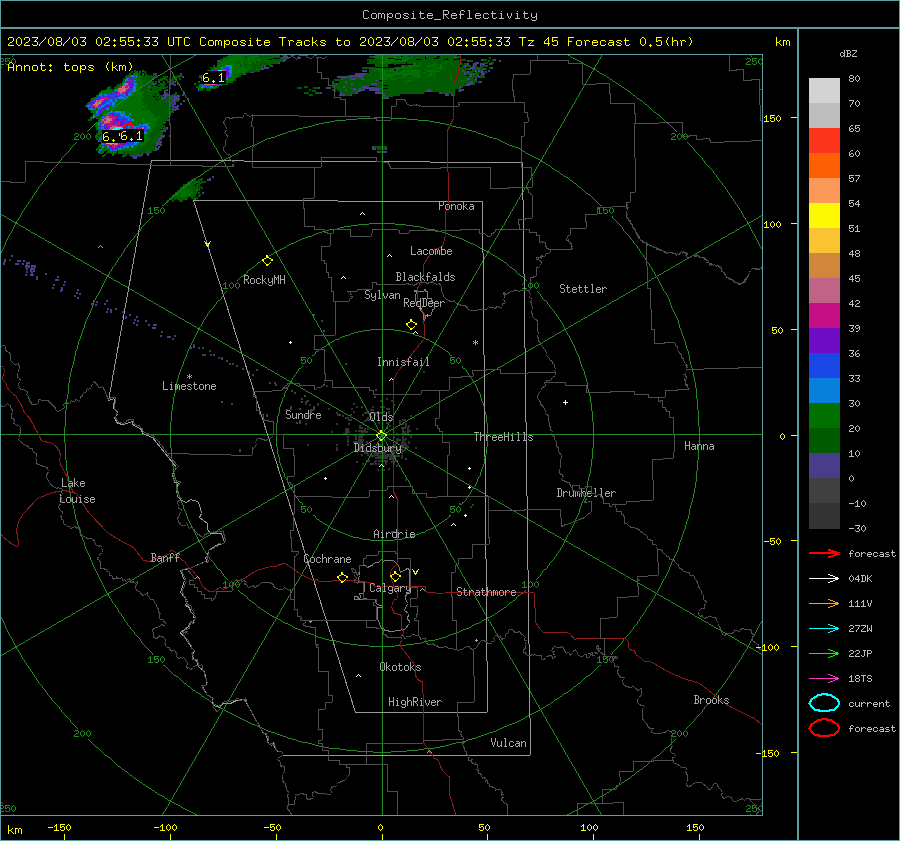The height and width of the screenshot is (841, 900).
Task: Click the HighRiver city label
Action: 415,702
